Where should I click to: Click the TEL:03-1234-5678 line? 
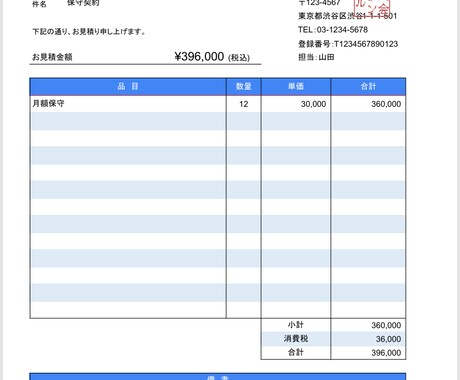(333, 30)
